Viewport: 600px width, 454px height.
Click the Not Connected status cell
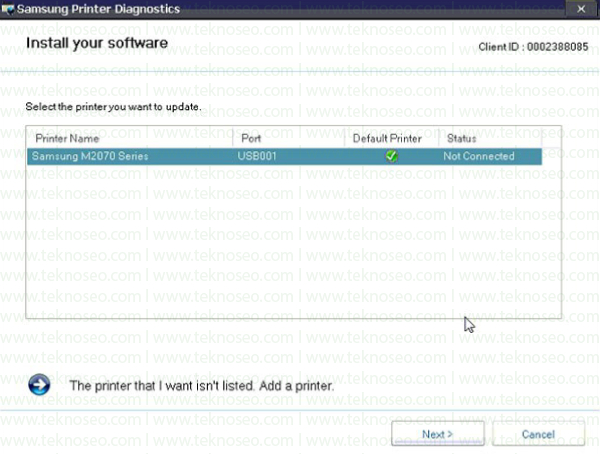[x=479, y=156]
